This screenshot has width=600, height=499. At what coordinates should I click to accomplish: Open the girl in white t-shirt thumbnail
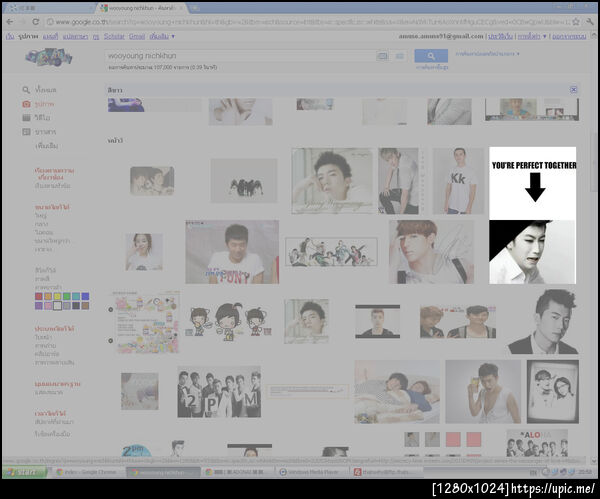click(144, 252)
